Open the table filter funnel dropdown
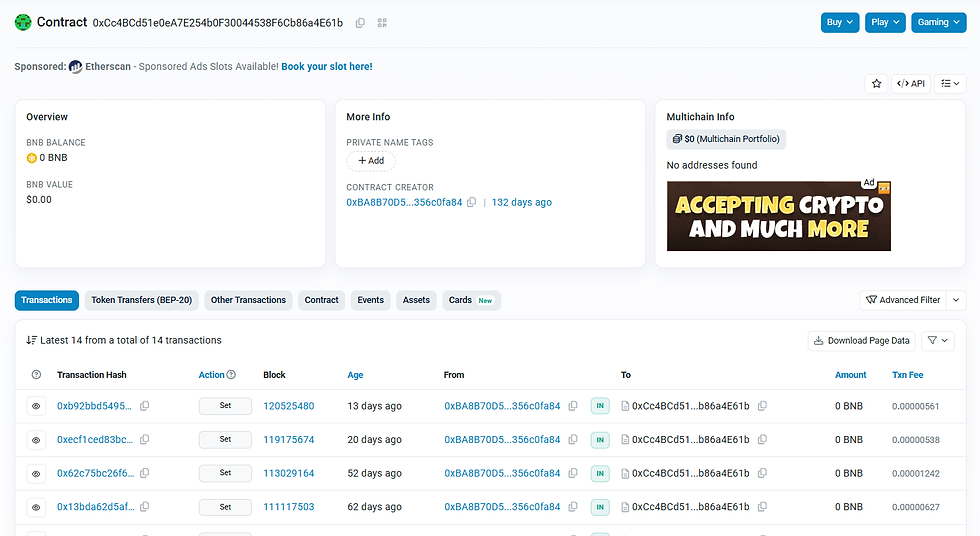 938,341
